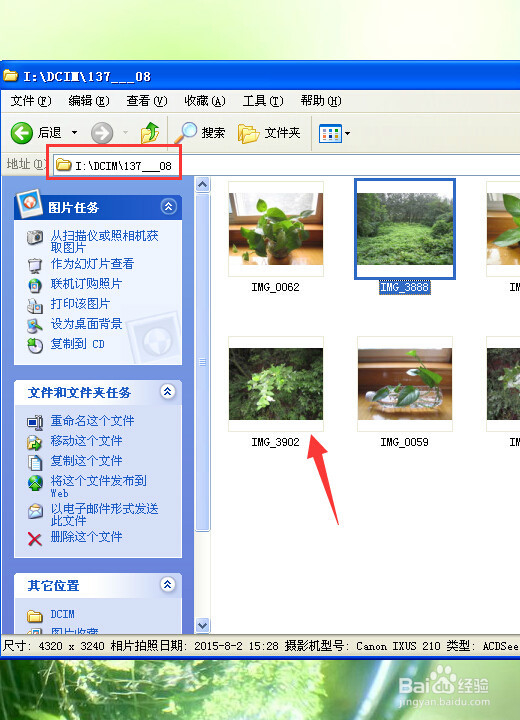Click the IMG_3902 file name label

[x=275, y=442]
